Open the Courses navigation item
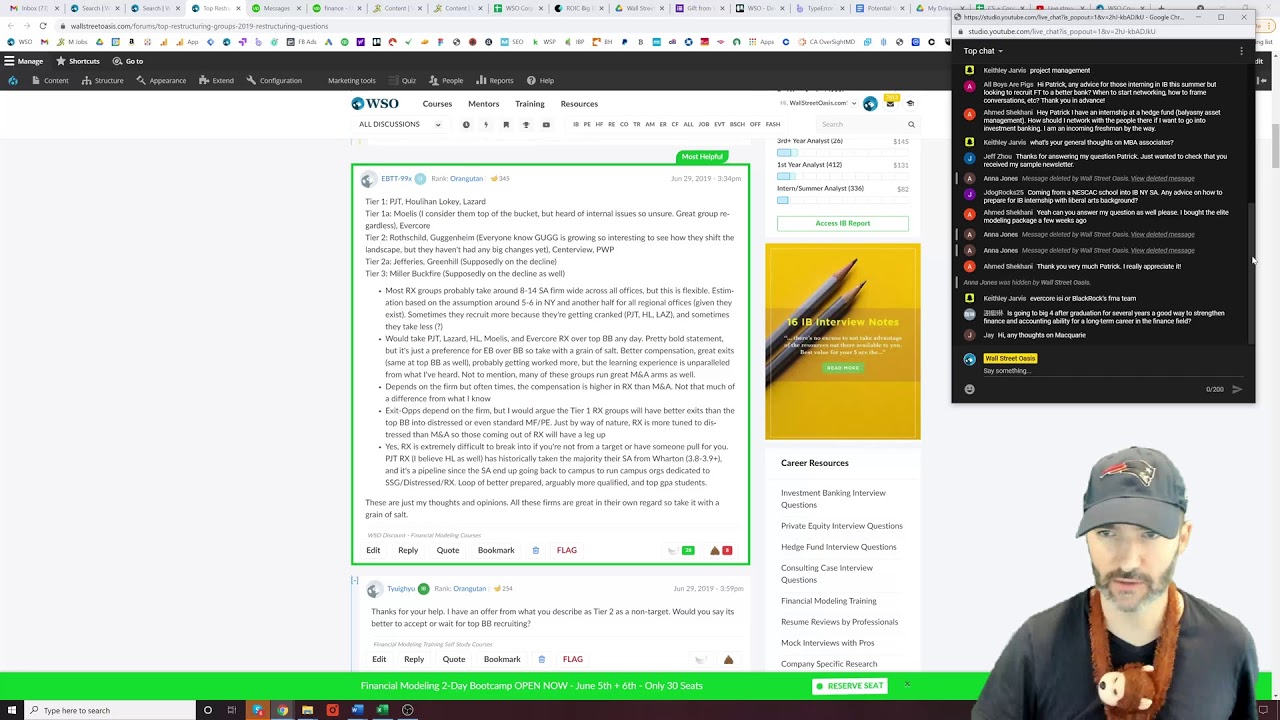Screen dimensions: 1280x720 coord(437,104)
